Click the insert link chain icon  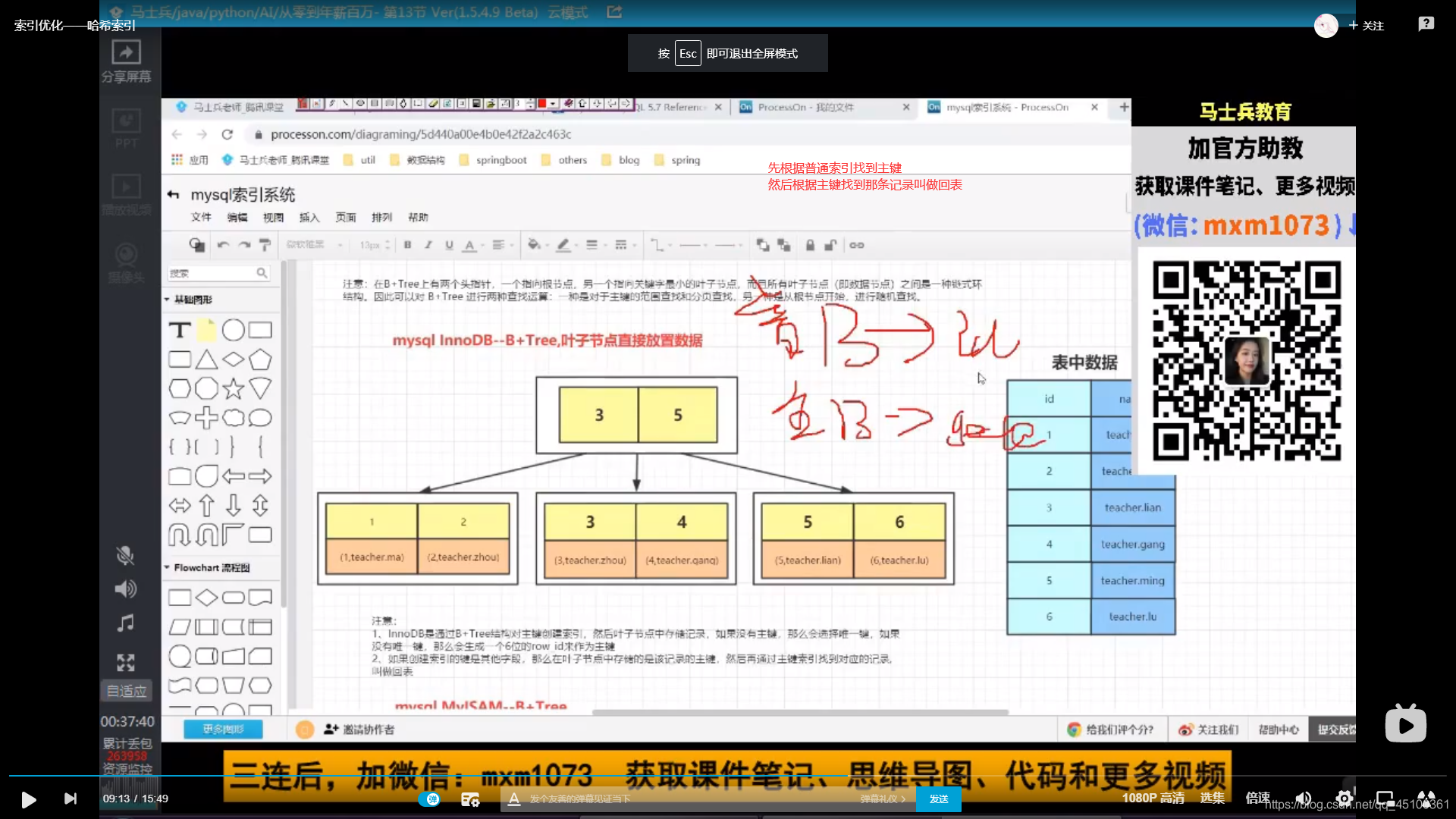click(857, 245)
